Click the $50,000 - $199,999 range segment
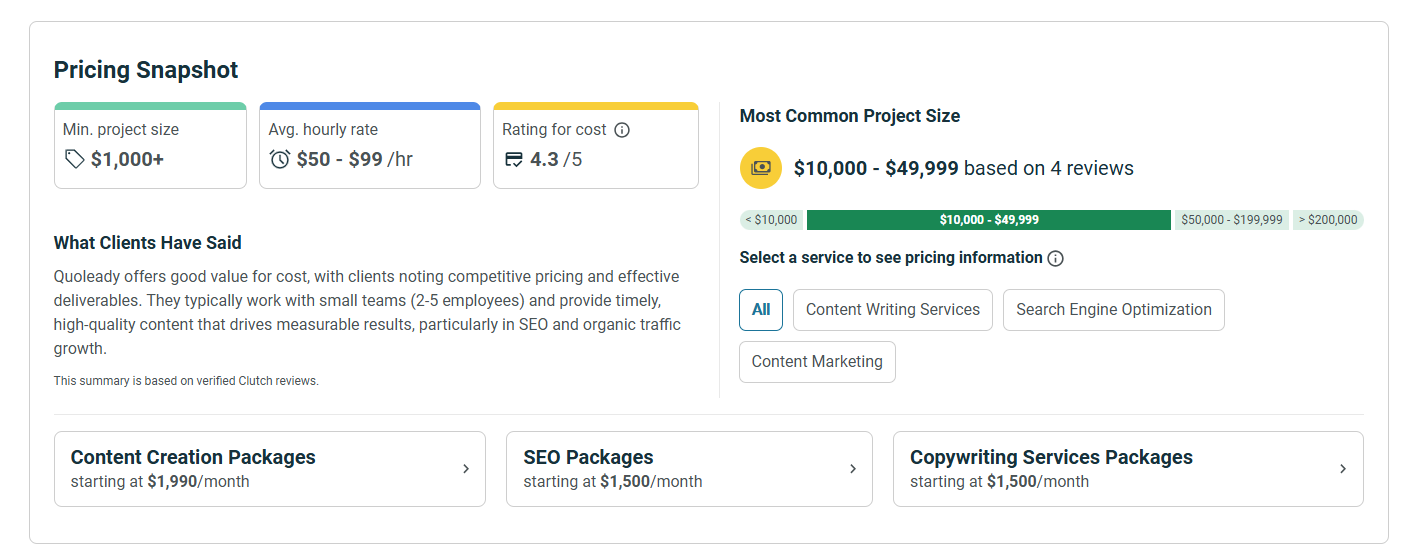Image resolution: width=1413 pixels, height=553 pixels. click(1231, 220)
